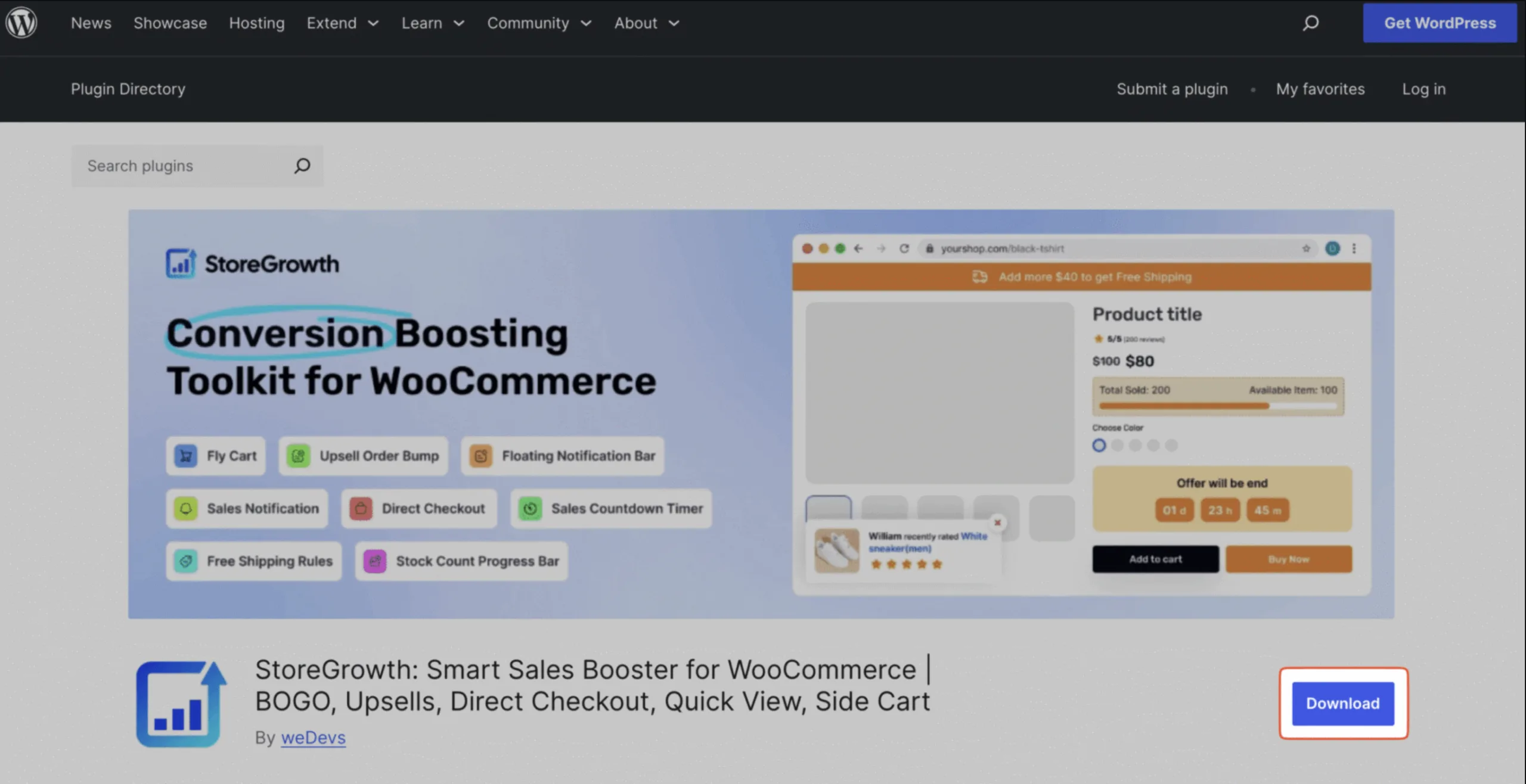Select the first blue color circle
Screen dimensions: 1526x784
tap(1099, 445)
